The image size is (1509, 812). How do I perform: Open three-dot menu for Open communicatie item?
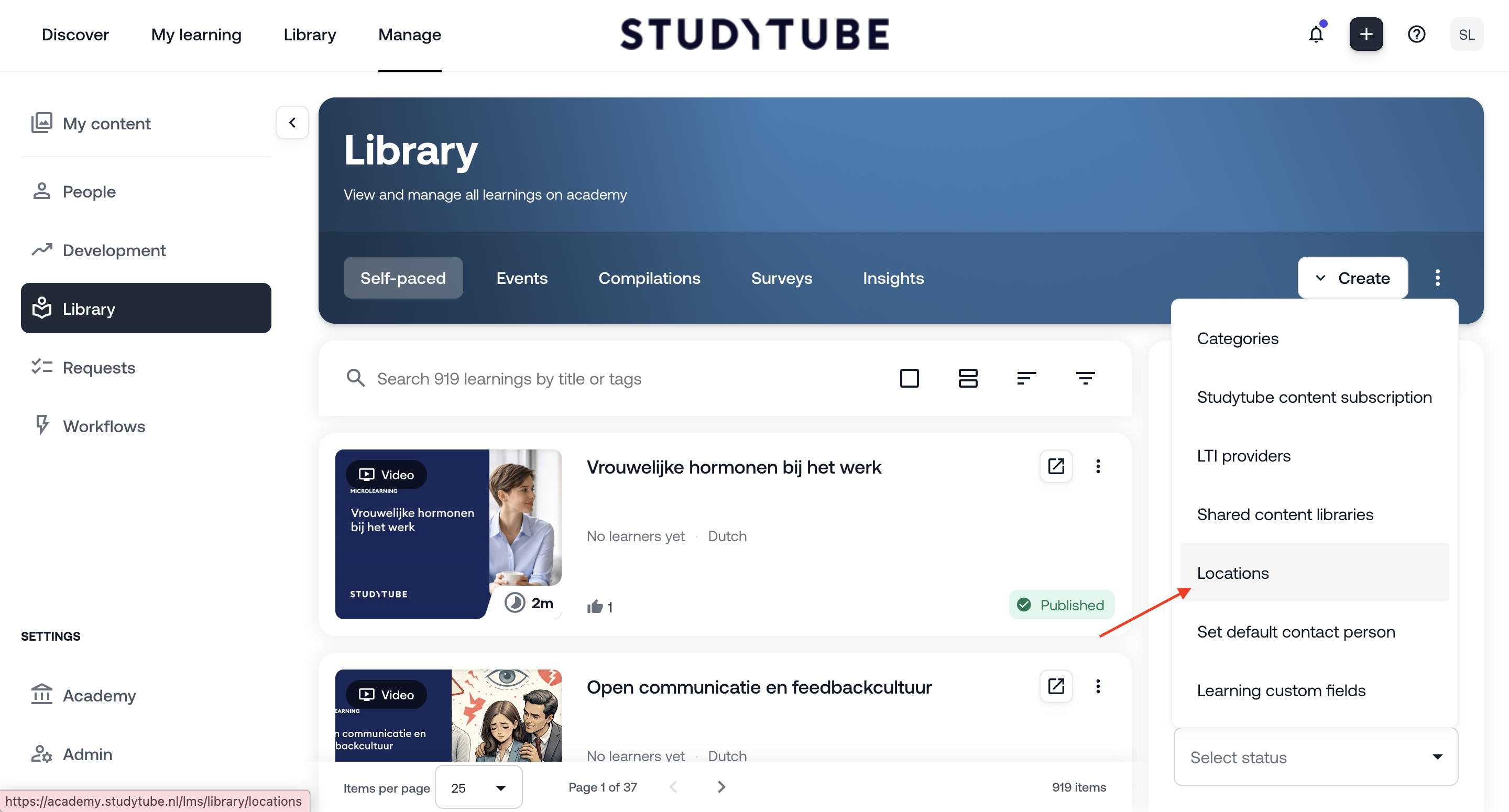pos(1098,686)
